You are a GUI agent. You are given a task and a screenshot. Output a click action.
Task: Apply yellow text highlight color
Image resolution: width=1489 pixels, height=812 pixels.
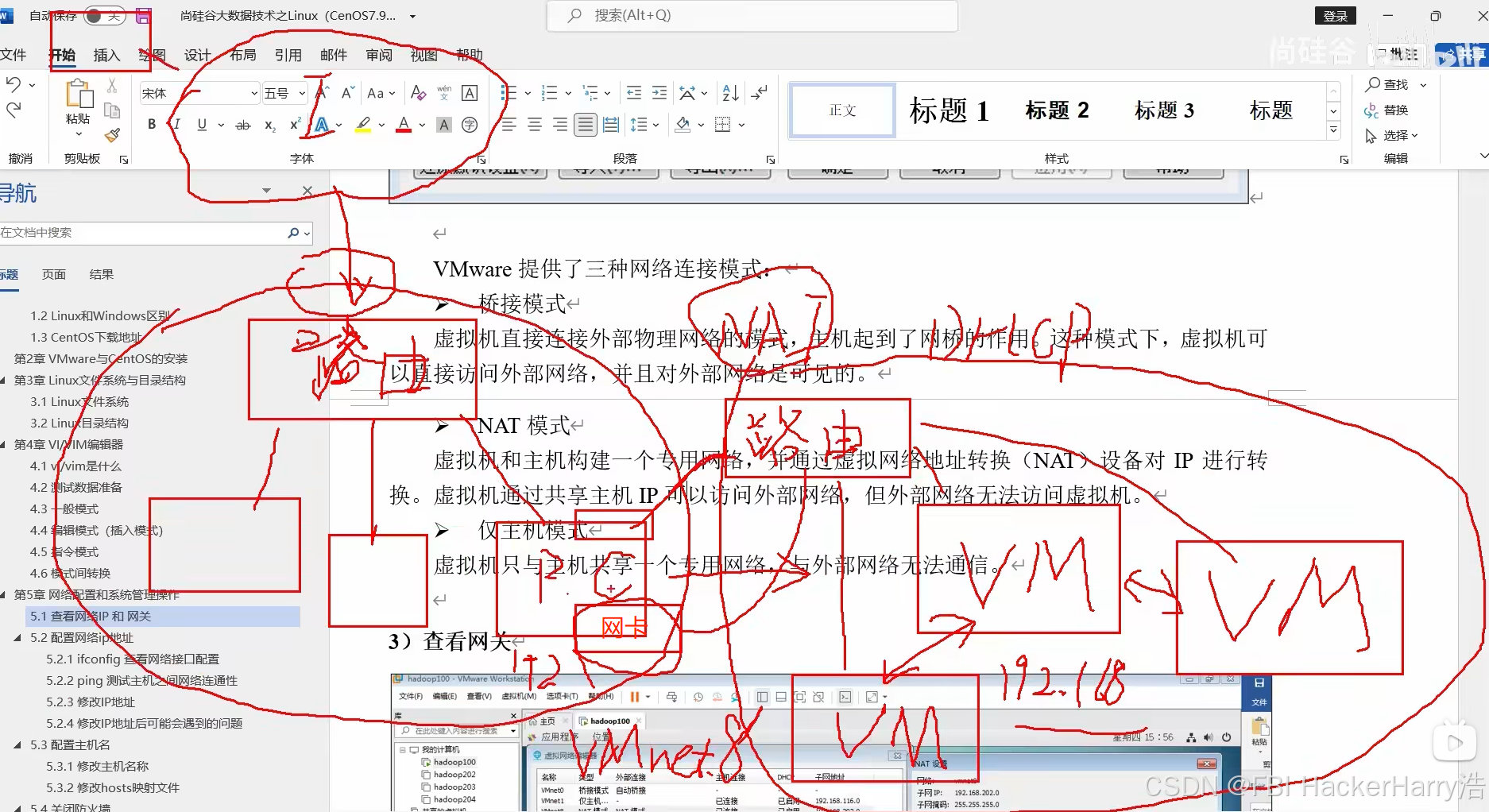(363, 125)
